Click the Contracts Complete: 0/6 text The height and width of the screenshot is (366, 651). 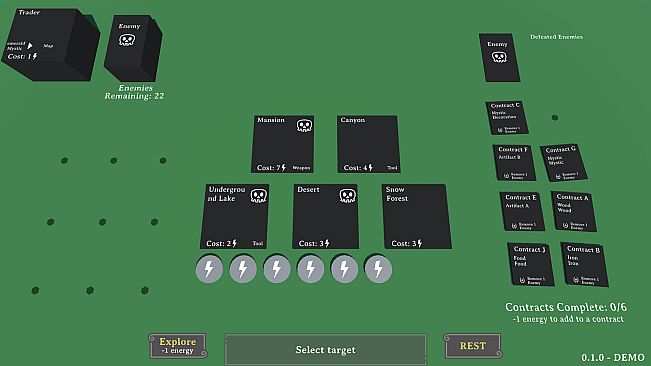click(x=566, y=307)
